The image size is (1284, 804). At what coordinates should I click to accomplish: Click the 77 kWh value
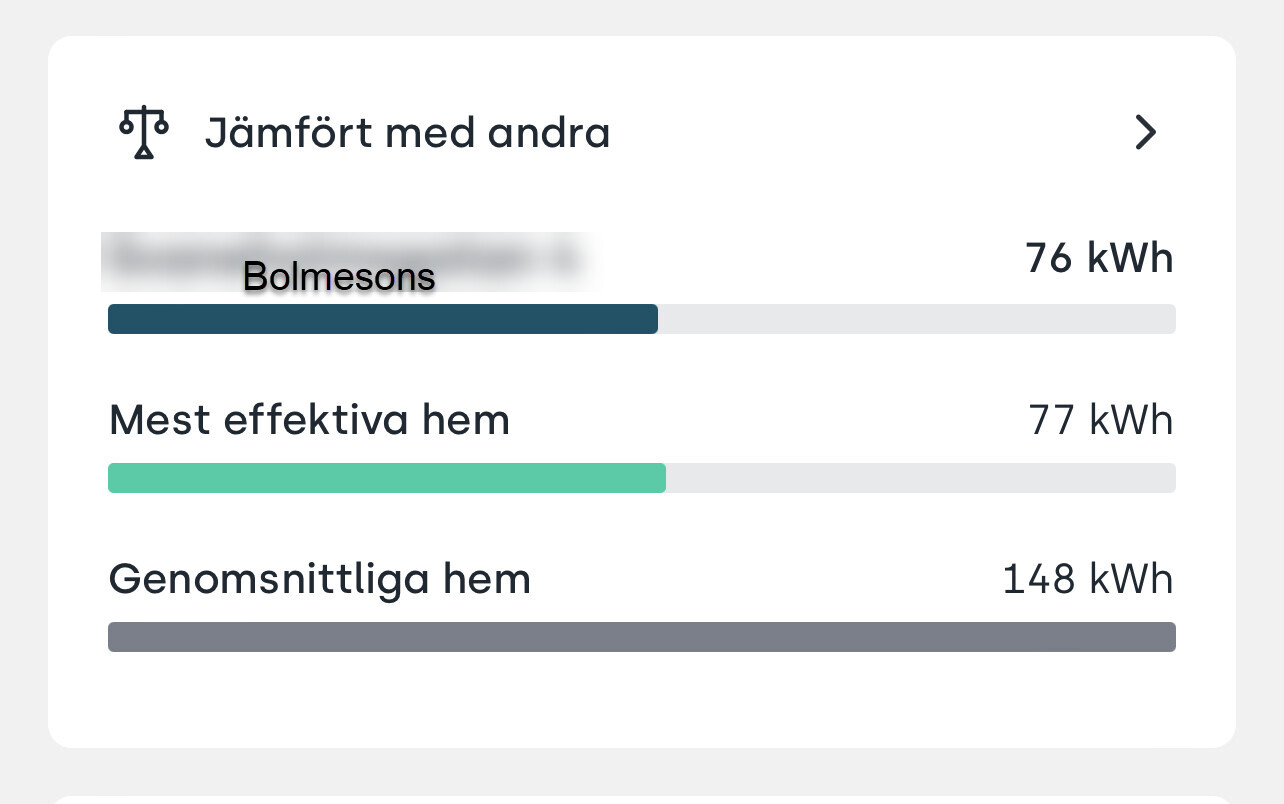(1100, 420)
